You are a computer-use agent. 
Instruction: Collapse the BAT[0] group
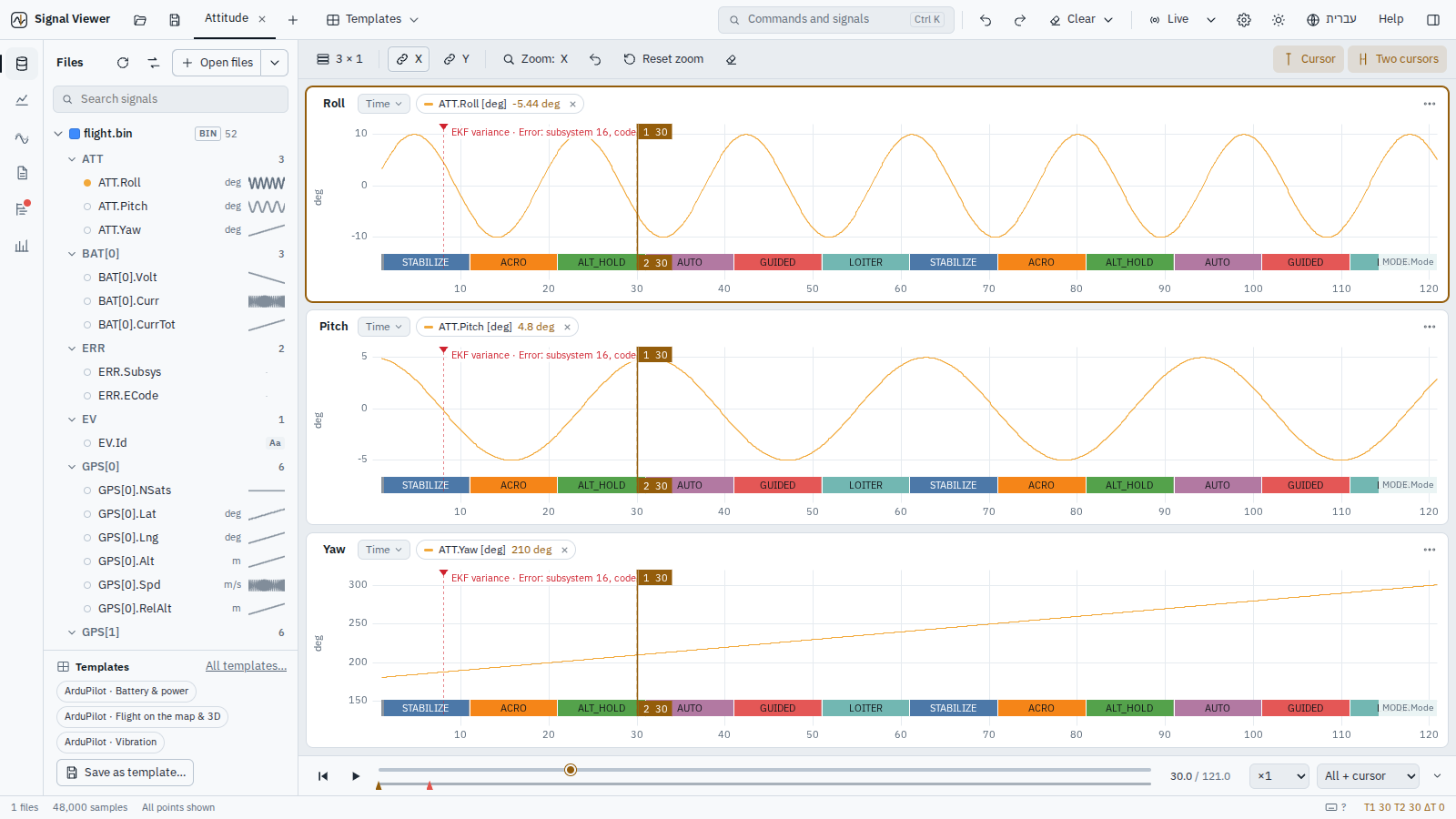72,254
